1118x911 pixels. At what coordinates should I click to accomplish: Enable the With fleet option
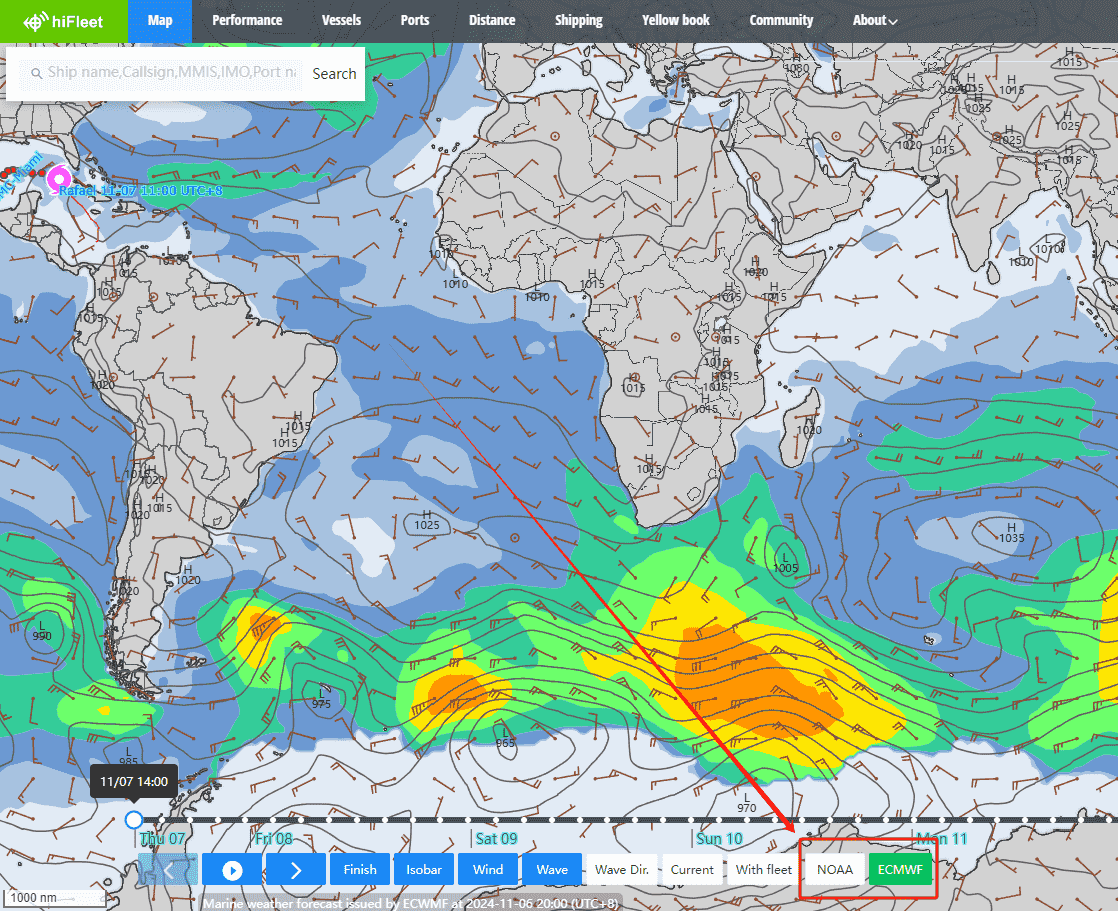point(764,870)
